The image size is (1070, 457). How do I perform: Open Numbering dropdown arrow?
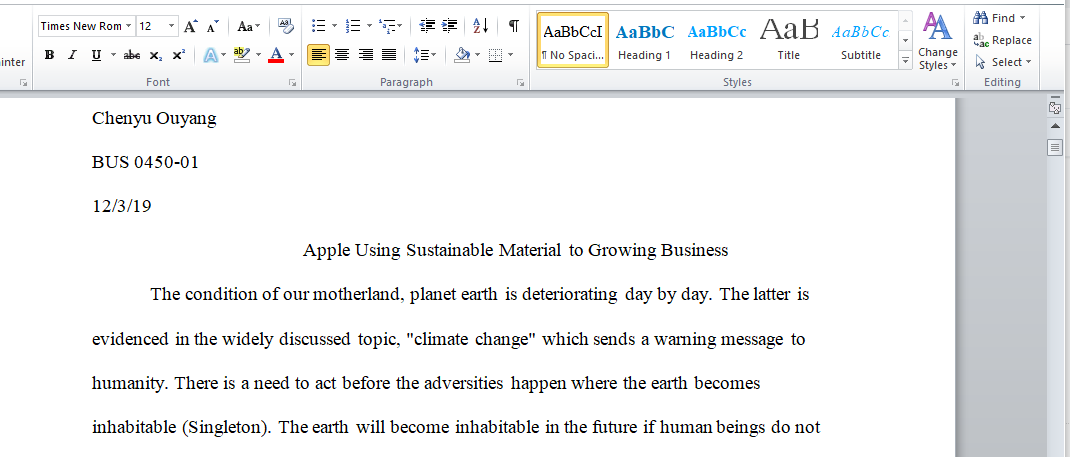369,26
